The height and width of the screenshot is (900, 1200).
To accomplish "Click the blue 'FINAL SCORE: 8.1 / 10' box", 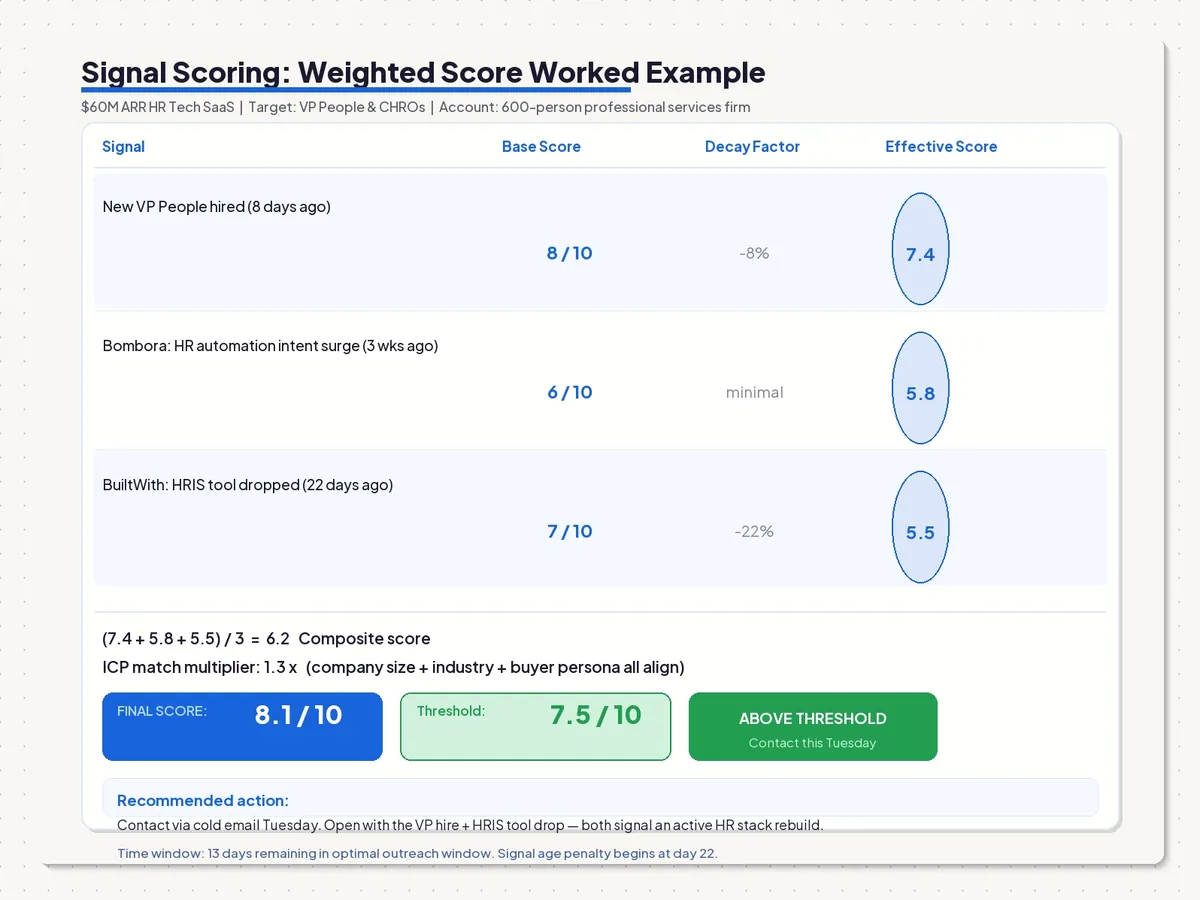I will tap(242, 727).
